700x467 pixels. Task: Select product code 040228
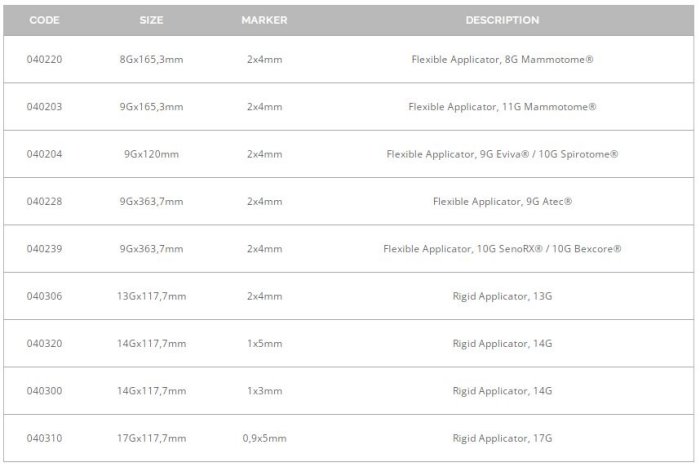pos(44,202)
